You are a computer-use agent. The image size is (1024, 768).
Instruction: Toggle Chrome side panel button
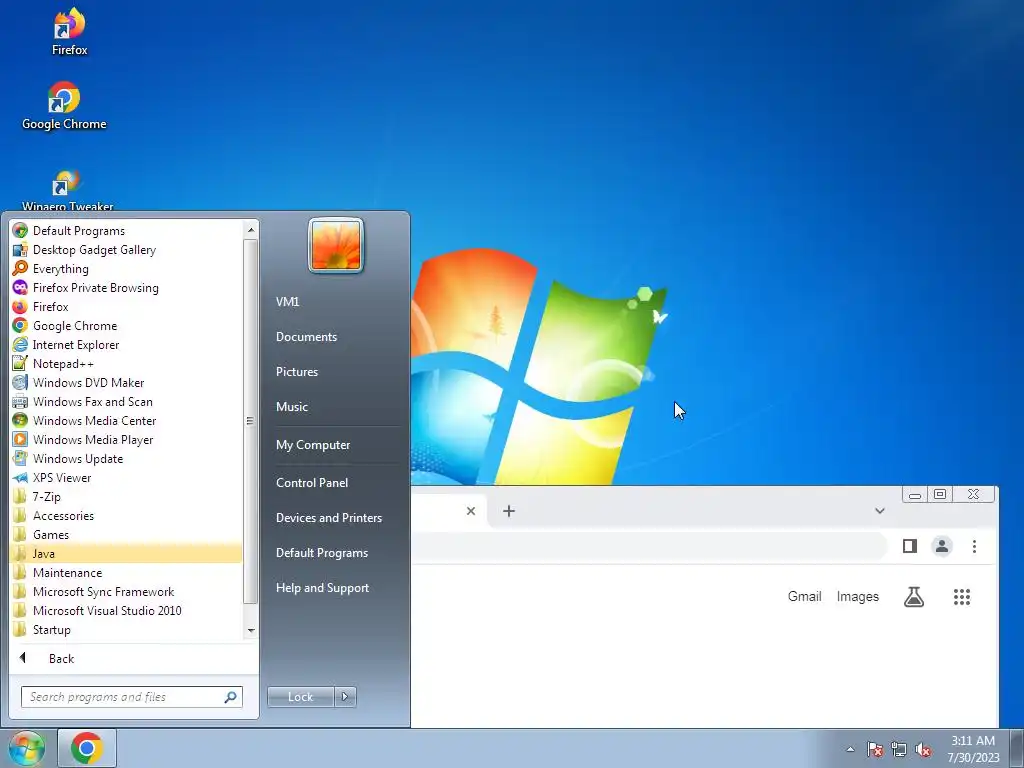pyautogui.click(x=910, y=546)
